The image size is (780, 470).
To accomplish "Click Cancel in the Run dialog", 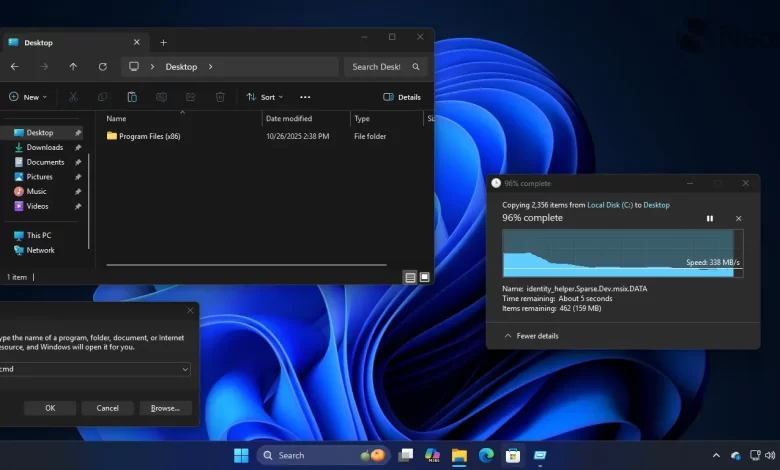I will (x=107, y=408).
